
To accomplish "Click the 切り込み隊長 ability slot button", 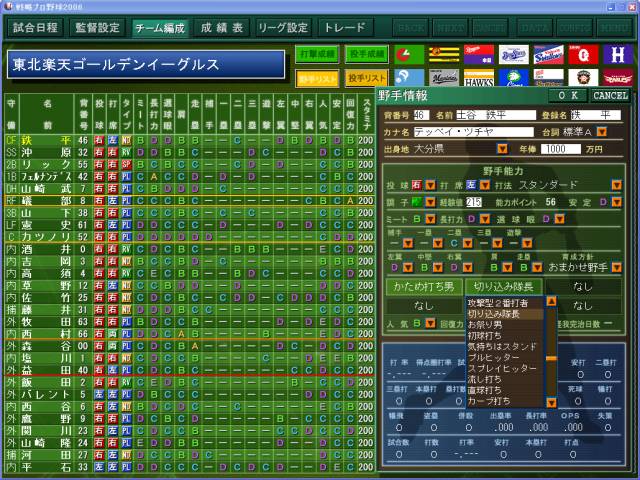I will pos(503,287).
